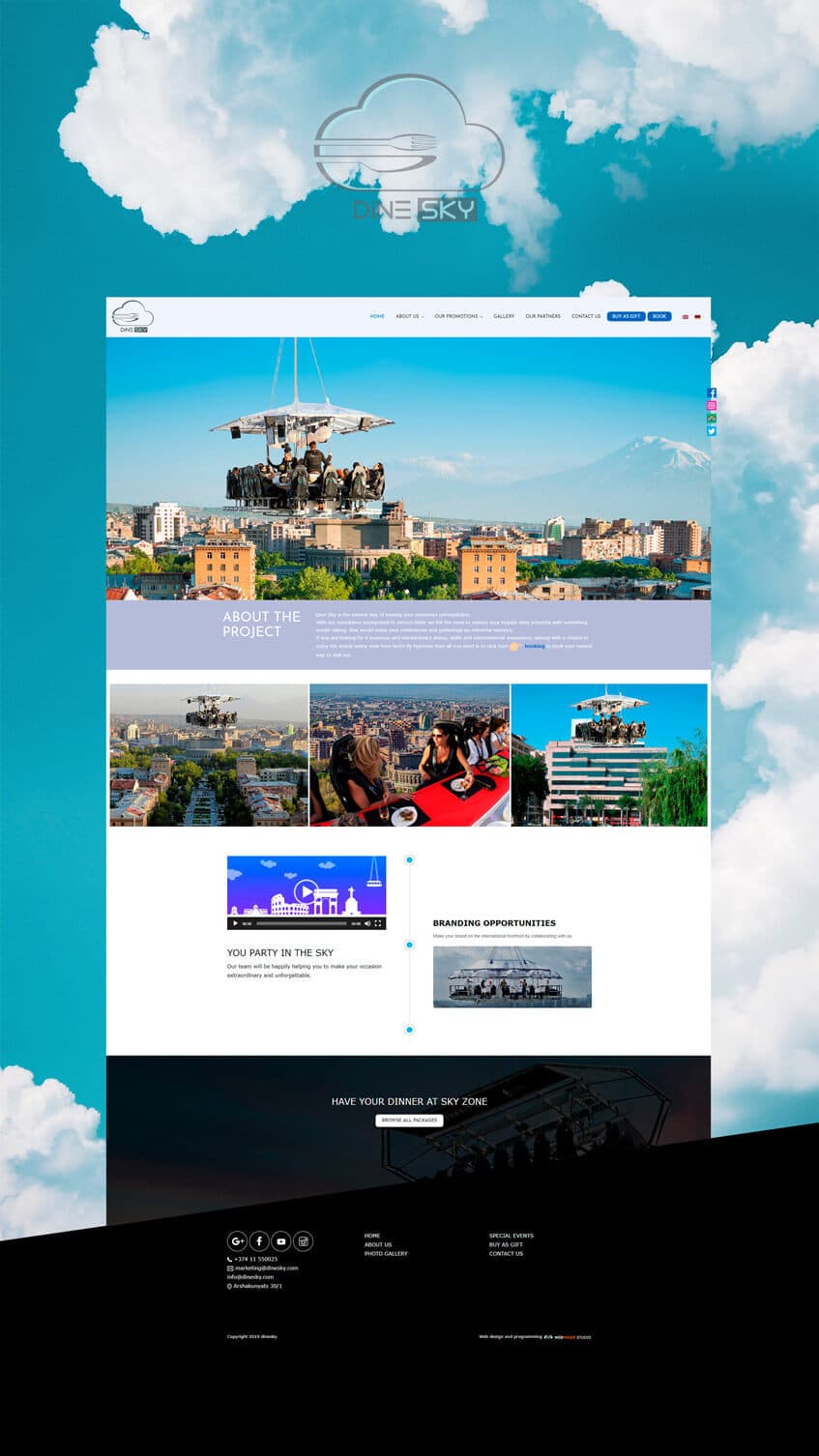
Task: Toggle fullscreen mode on the video player
Action: tap(378, 923)
